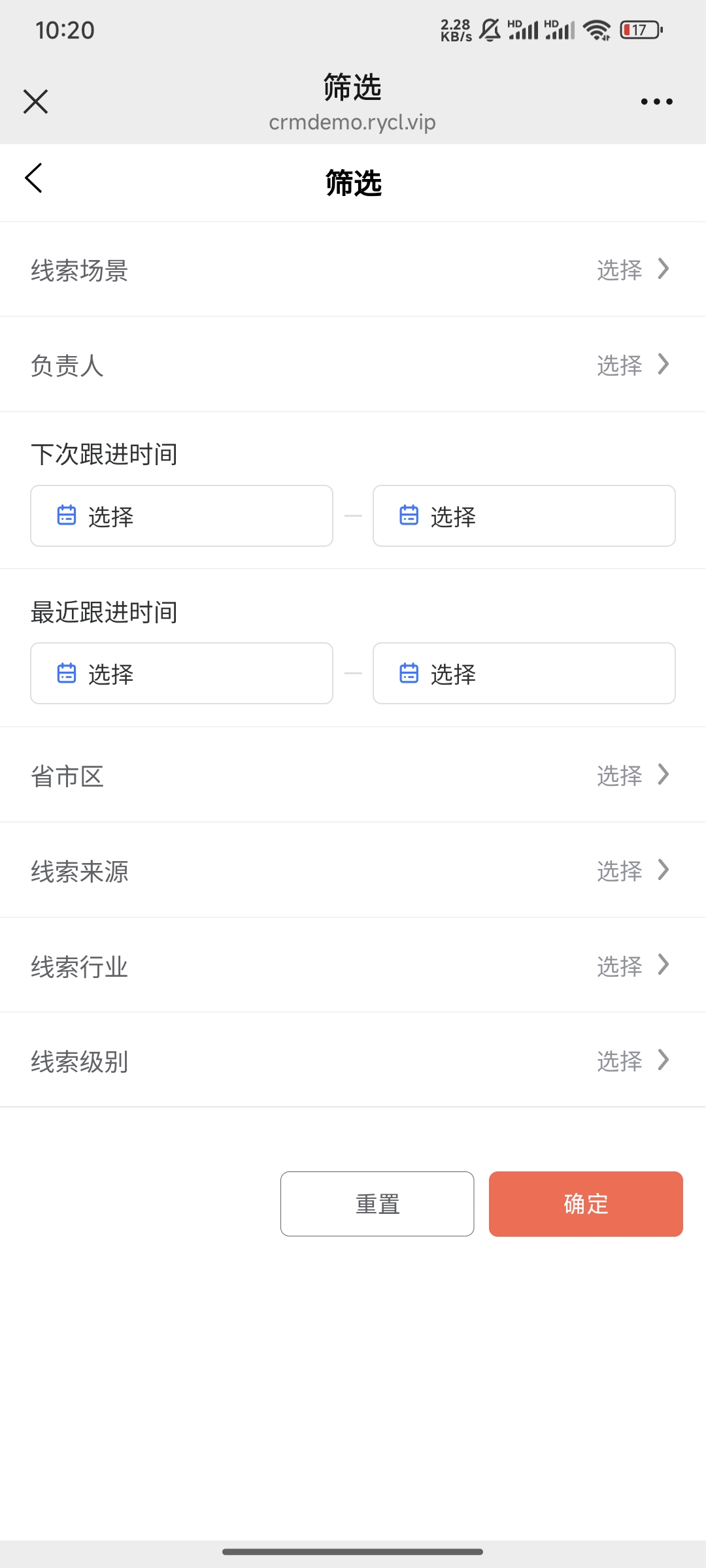Go back using the left arrow
The width and height of the screenshot is (706, 1568).
(x=34, y=178)
